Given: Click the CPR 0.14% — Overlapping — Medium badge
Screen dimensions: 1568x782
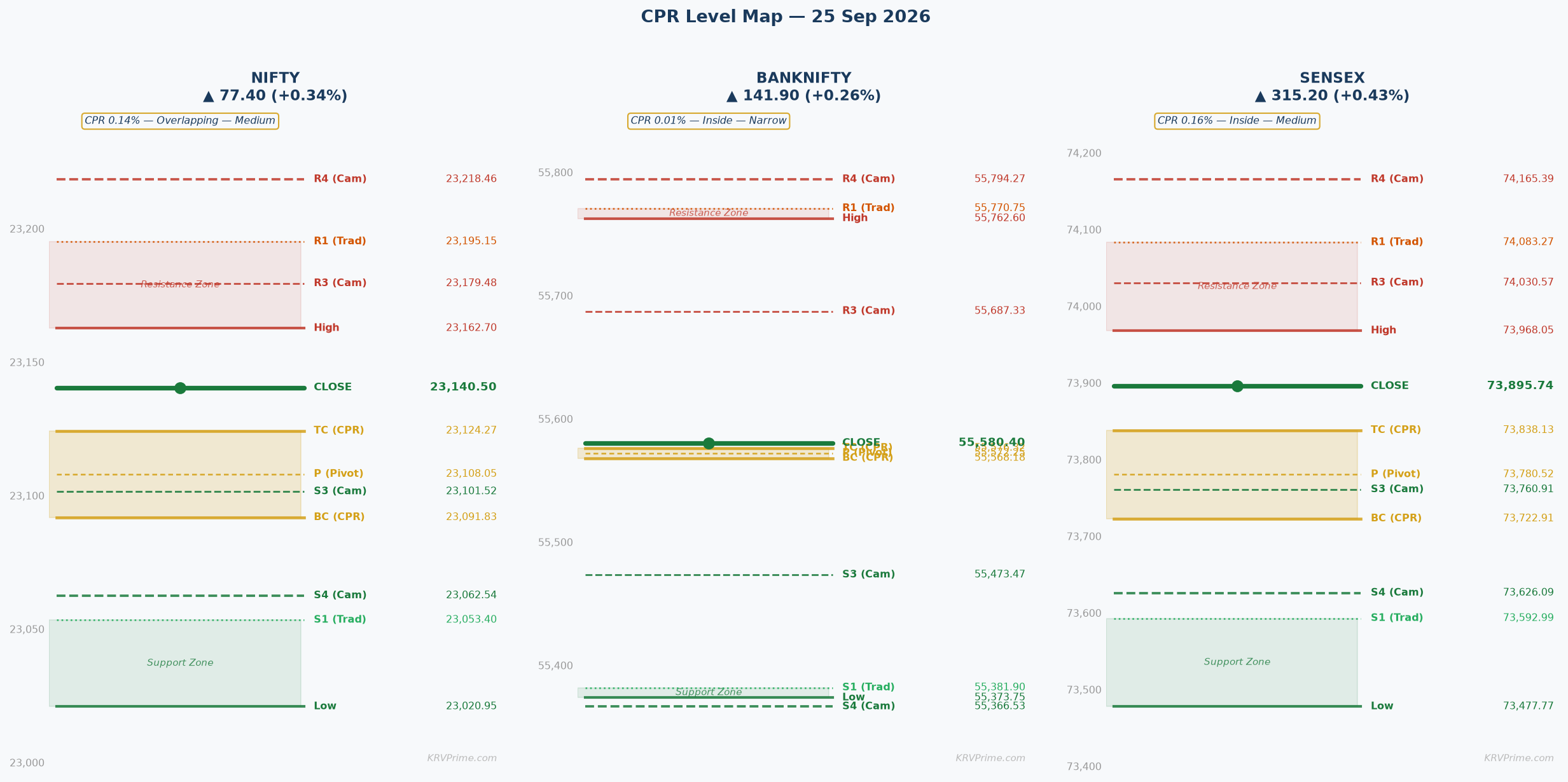Looking at the screenshot, I should [180, 121].
